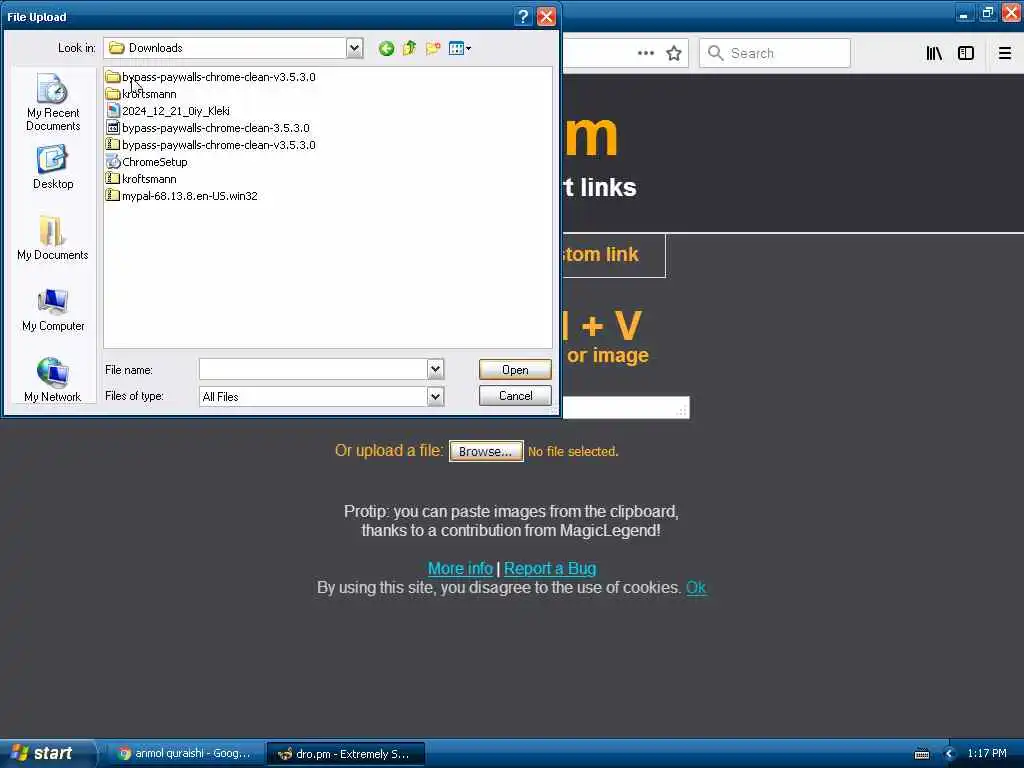Open My Computer in places bar
Screen dimensions: 1024x768
53,310
